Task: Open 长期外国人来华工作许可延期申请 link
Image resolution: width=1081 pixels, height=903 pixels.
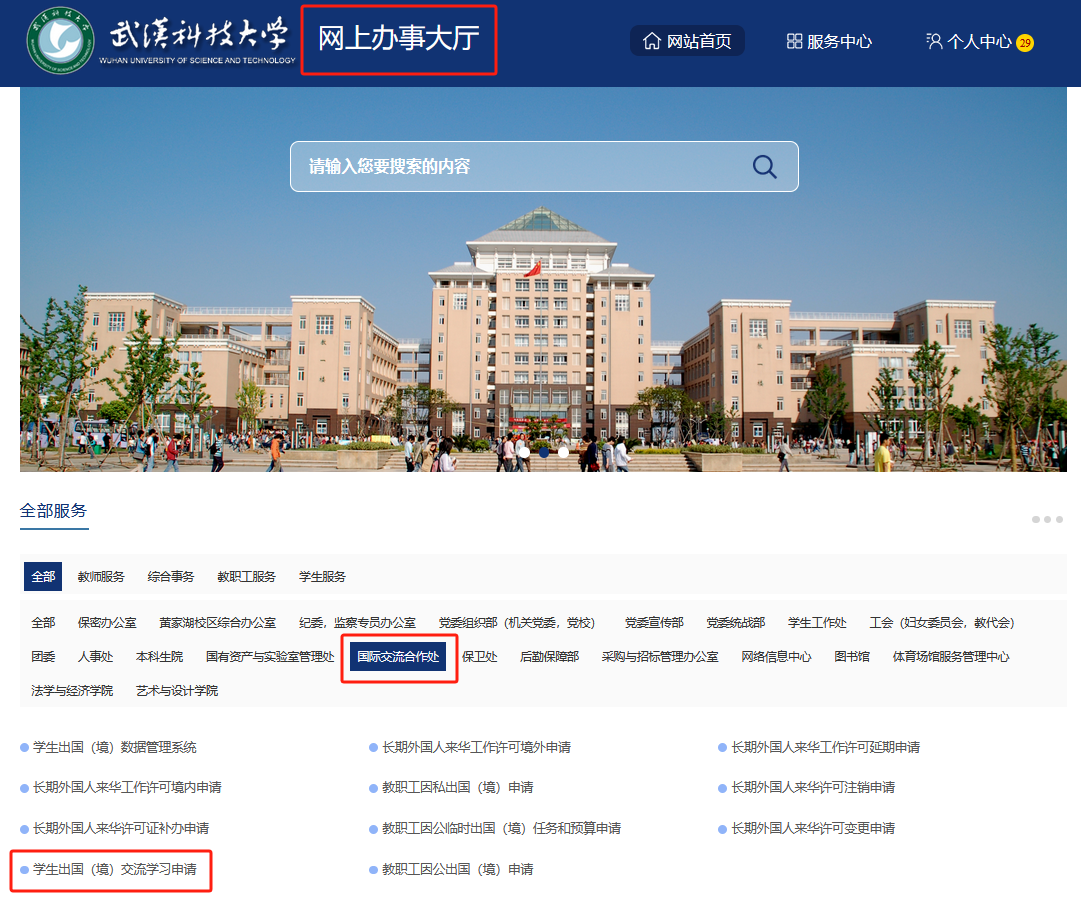Action: [x=825, y=747]
